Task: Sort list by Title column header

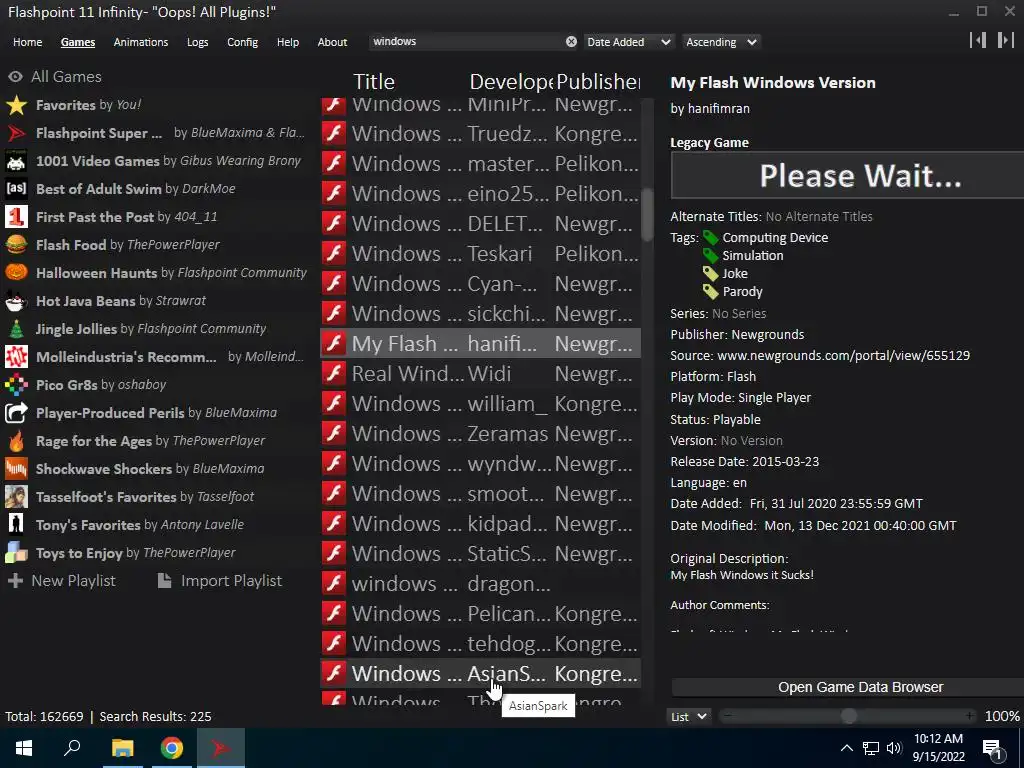Action: [x=374, y=82]
